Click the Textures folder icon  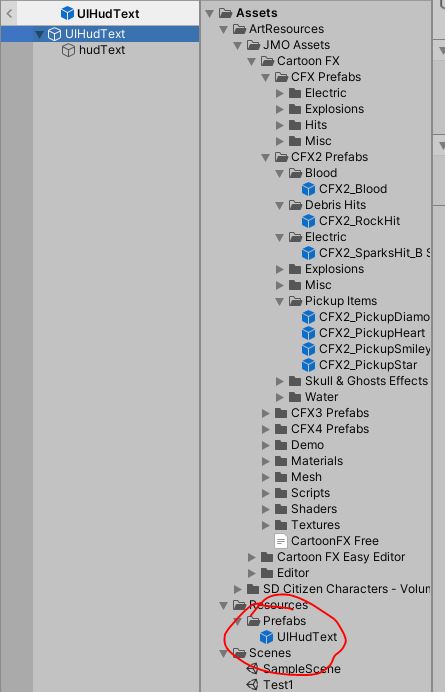click(281, 525)
